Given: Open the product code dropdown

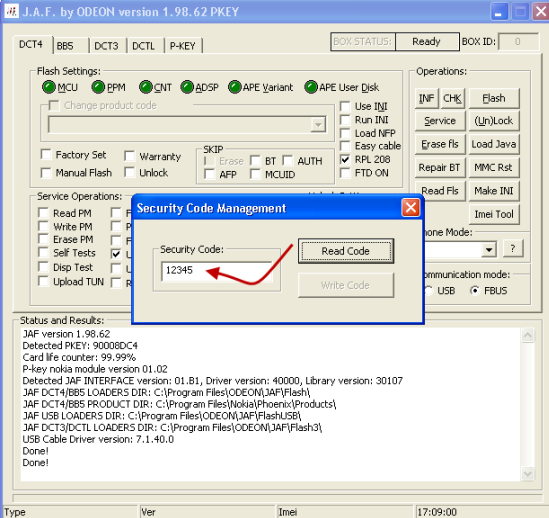Looking at the screenshot, I should 318,125.
